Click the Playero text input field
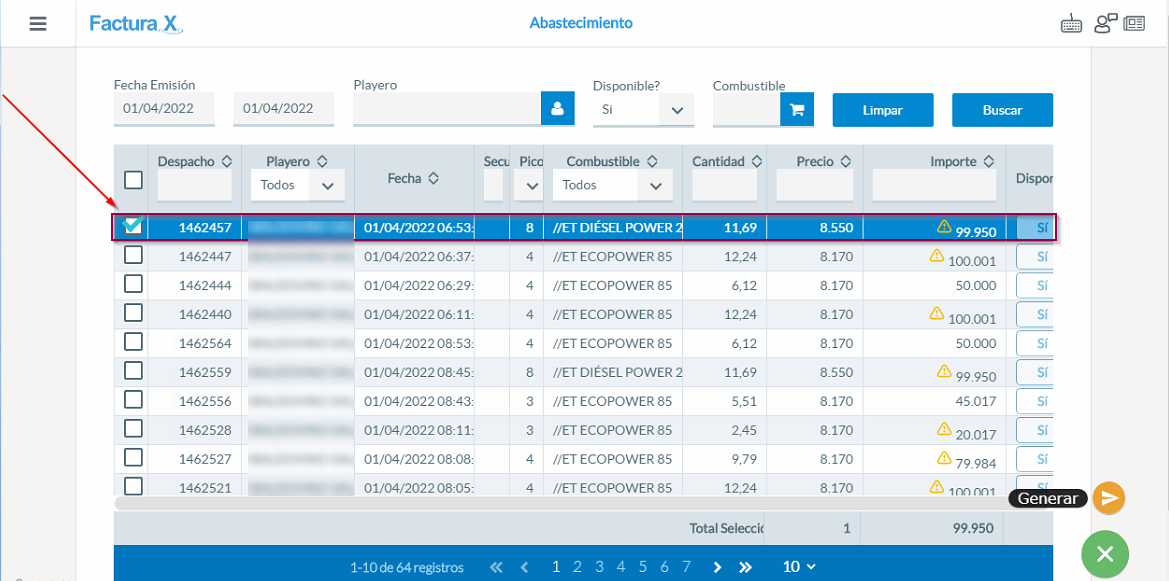This screenshot has height=581, width=1169. pos(447,109)
